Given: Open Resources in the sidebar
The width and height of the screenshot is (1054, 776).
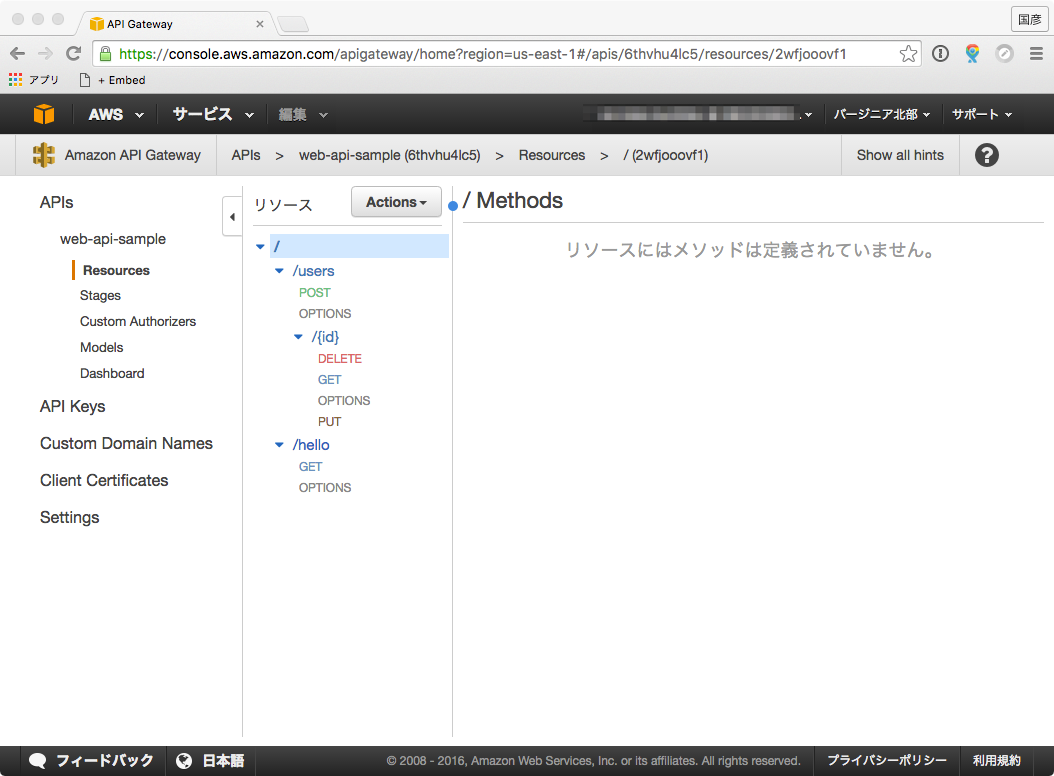Looking at the screenshot, I should tap(116, 270).
